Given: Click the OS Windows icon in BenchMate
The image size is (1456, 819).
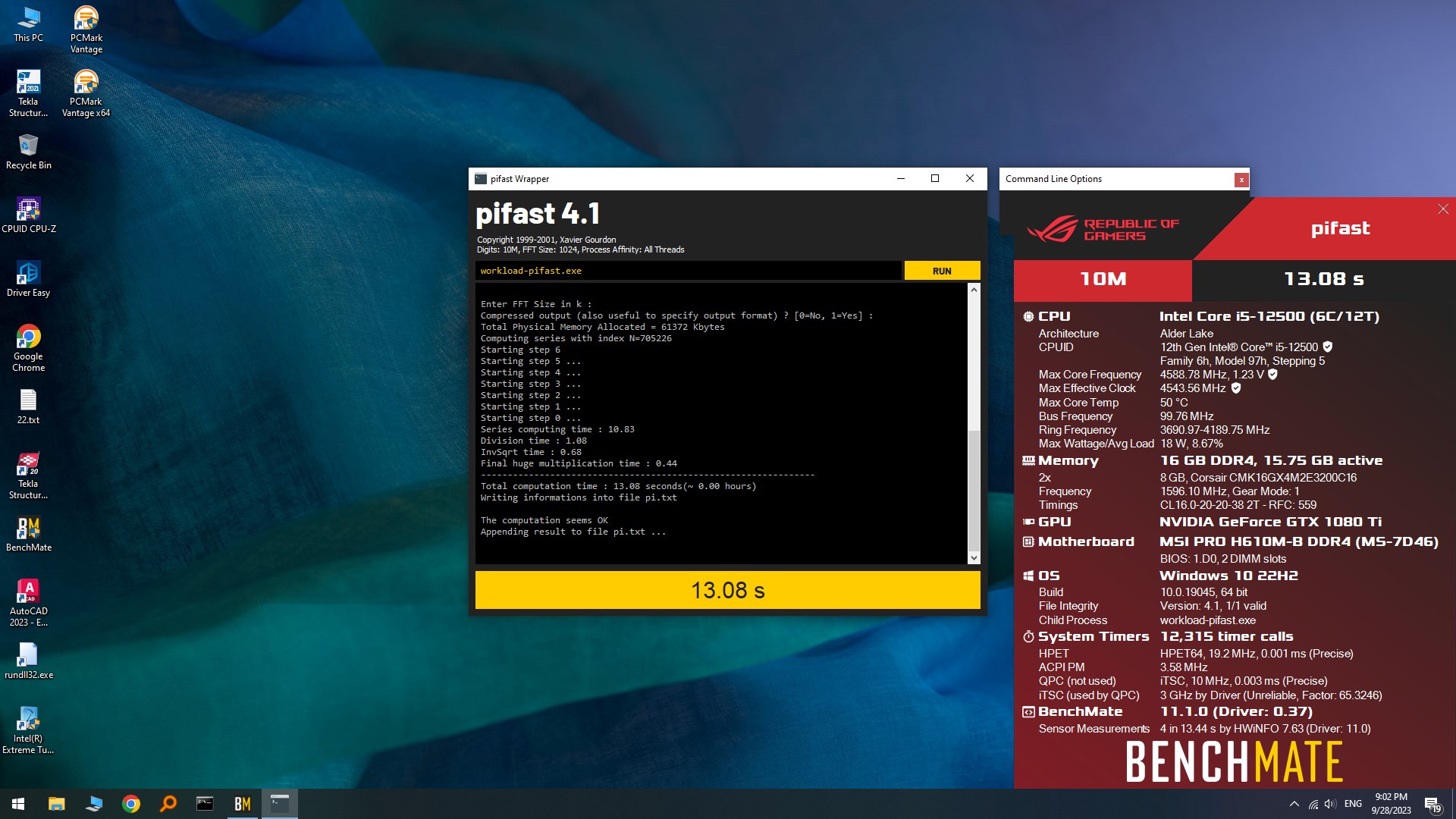Looking at the screenshot, I should pyautogui.click(x=1028, y=576).
